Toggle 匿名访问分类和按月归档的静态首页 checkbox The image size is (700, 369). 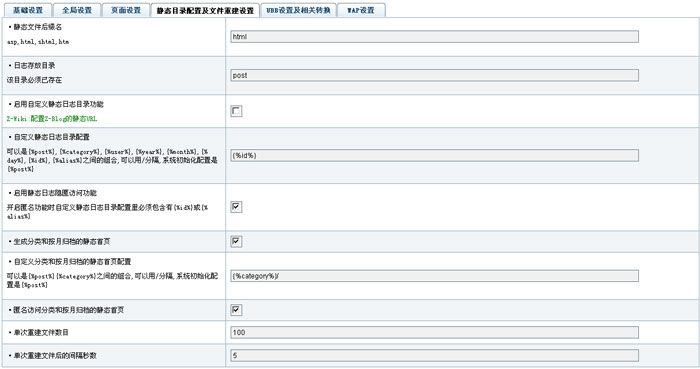tap(236, 310)
